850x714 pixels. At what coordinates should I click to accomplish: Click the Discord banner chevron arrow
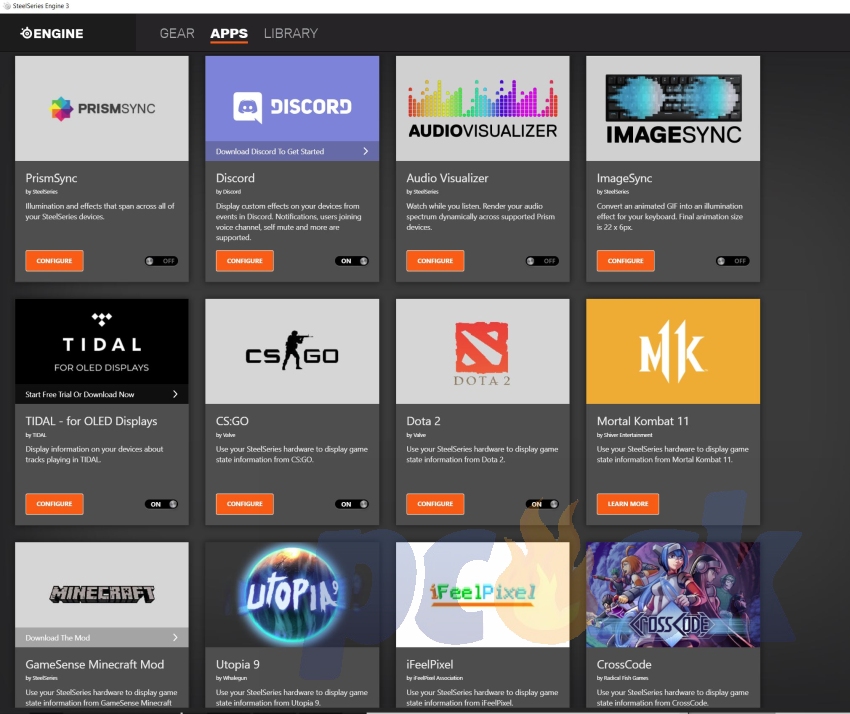(366, 151)
